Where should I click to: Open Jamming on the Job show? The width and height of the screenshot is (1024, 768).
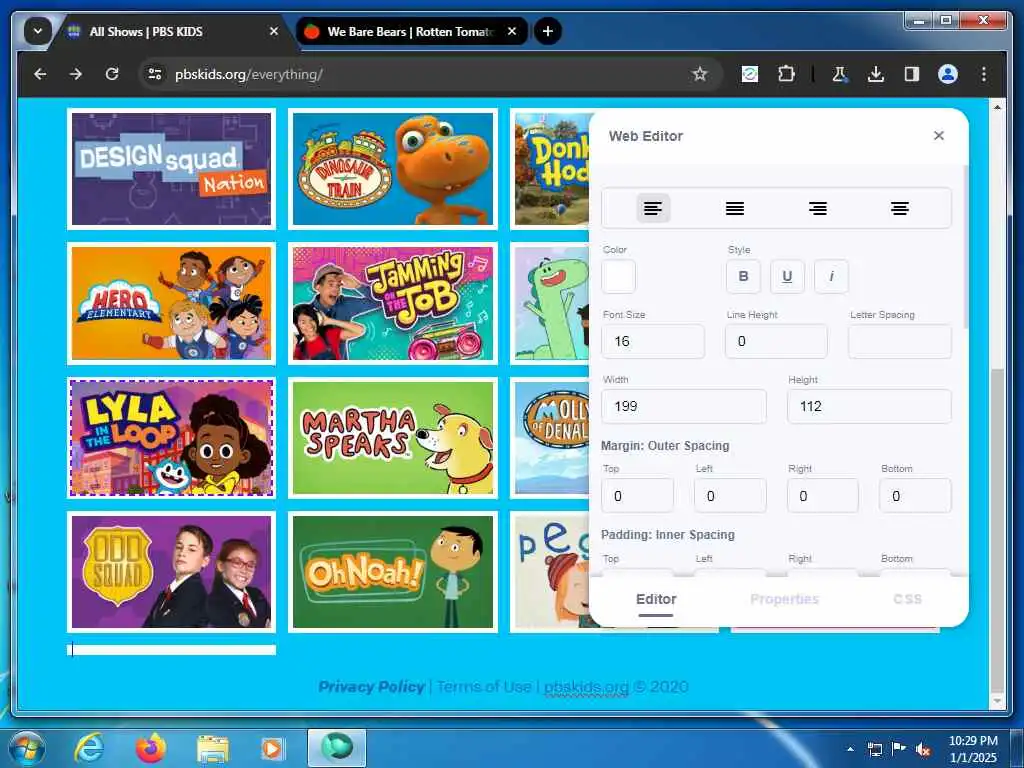coord(393,303)
